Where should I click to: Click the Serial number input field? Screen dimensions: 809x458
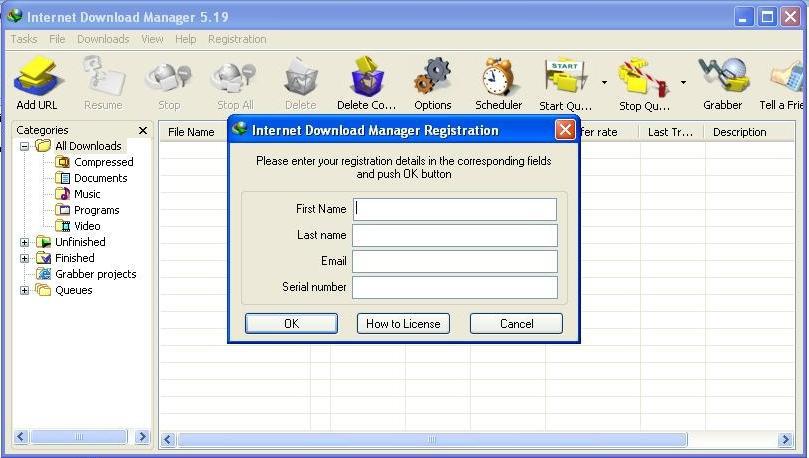[455, 287]
